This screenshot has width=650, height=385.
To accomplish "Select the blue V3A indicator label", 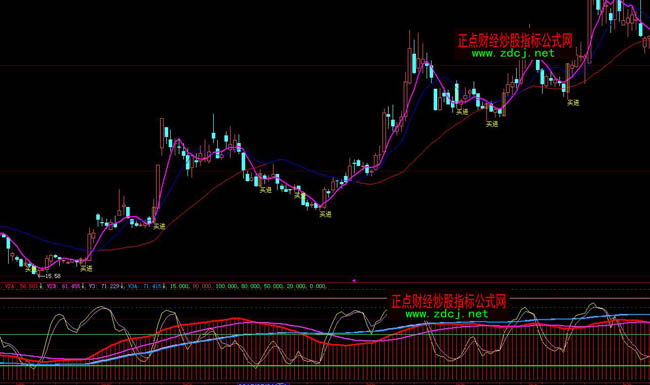I will [x=133, y=286].
